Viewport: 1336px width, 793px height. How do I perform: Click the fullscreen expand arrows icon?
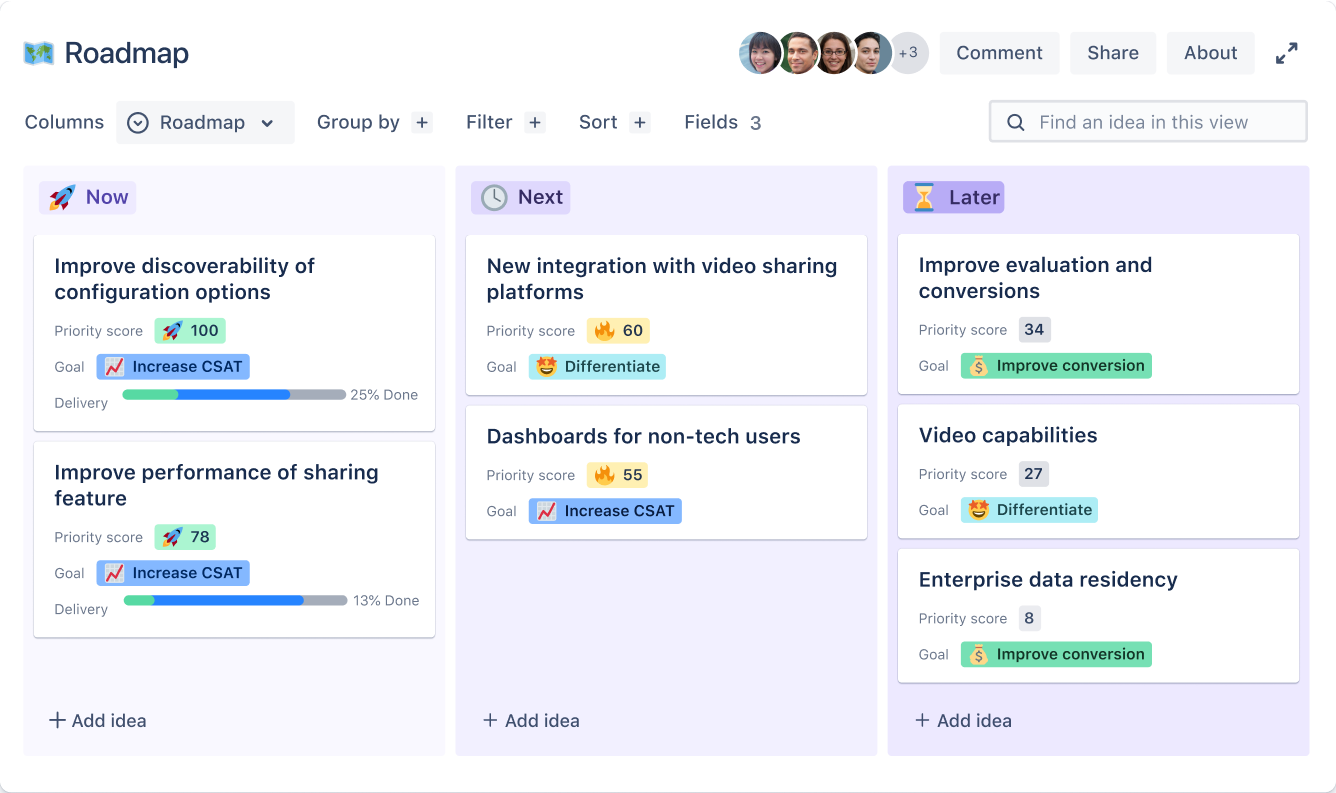coord(1288,53)
